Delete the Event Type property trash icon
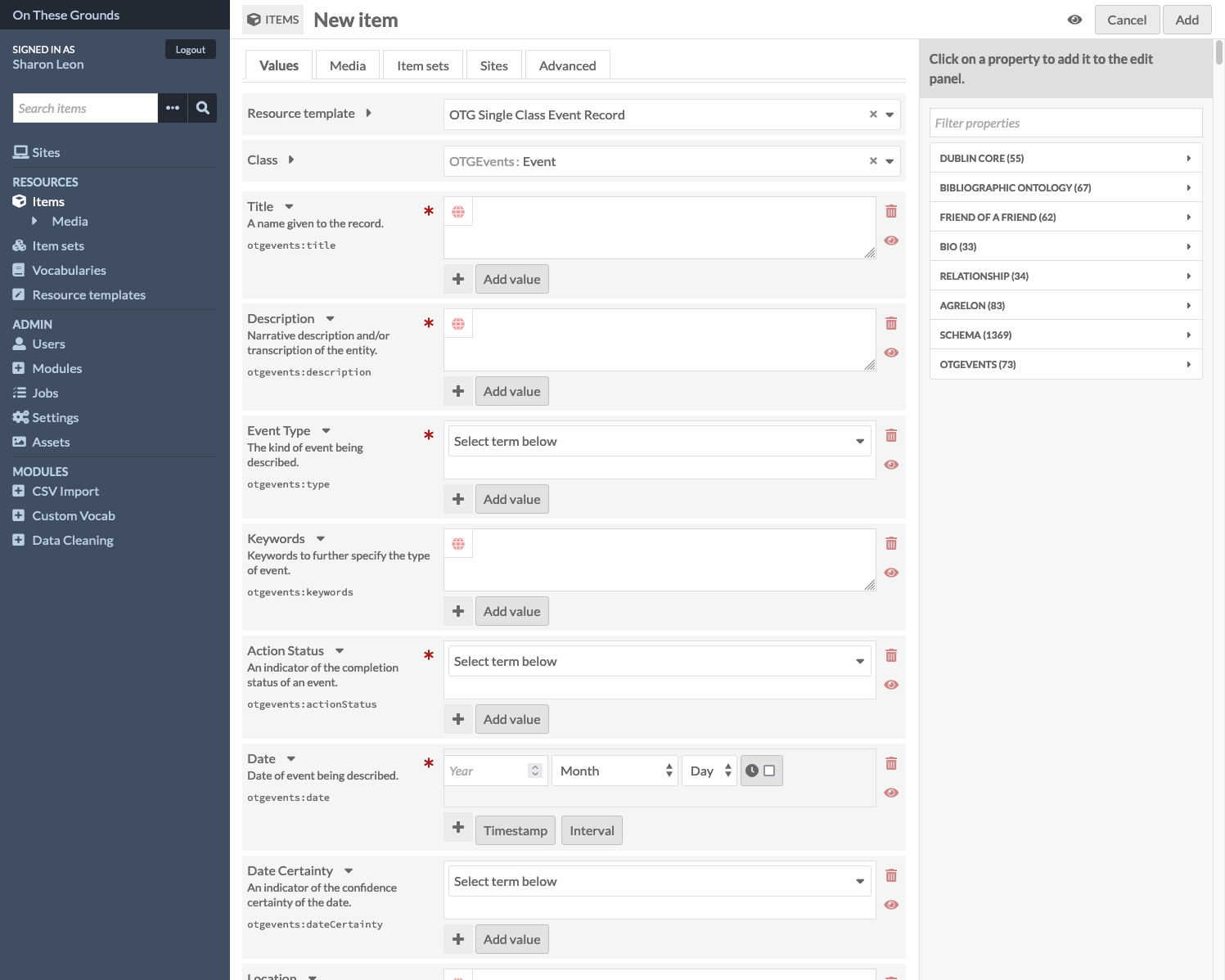Screen dimensions: 1225x980 pos(891,436)
